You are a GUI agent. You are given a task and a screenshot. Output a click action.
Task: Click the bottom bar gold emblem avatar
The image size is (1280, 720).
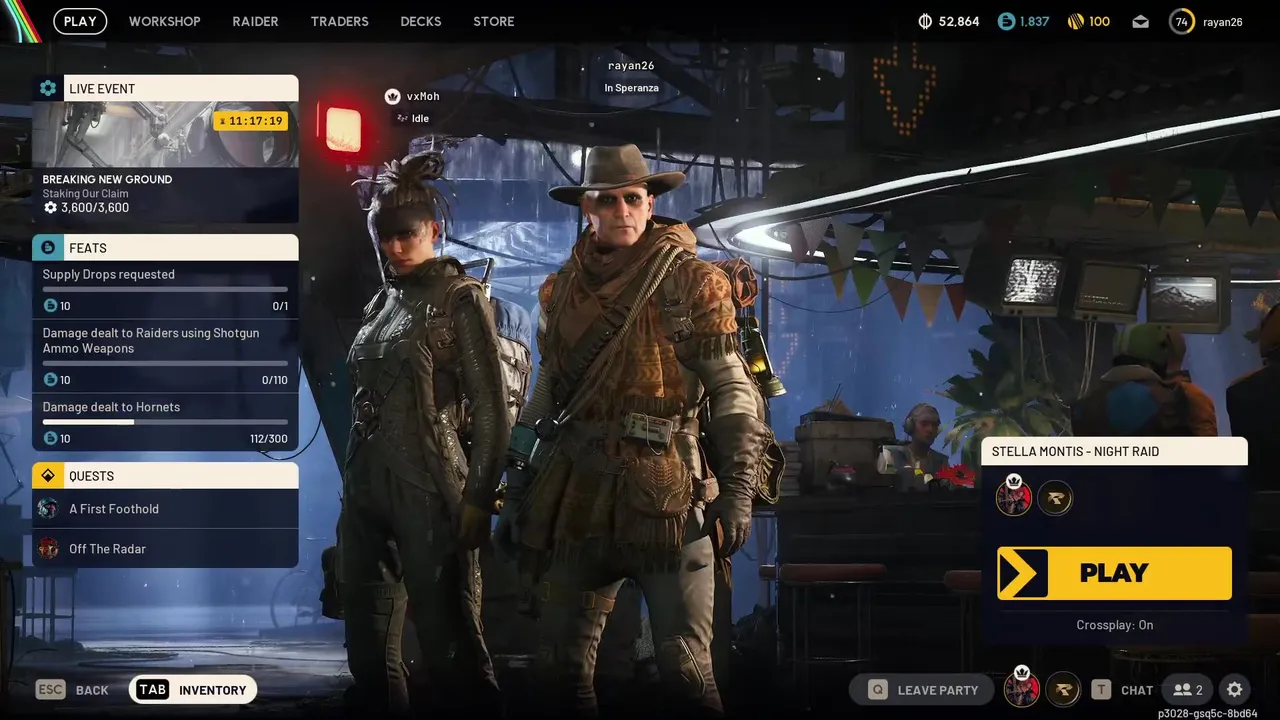click(1063, 690)
